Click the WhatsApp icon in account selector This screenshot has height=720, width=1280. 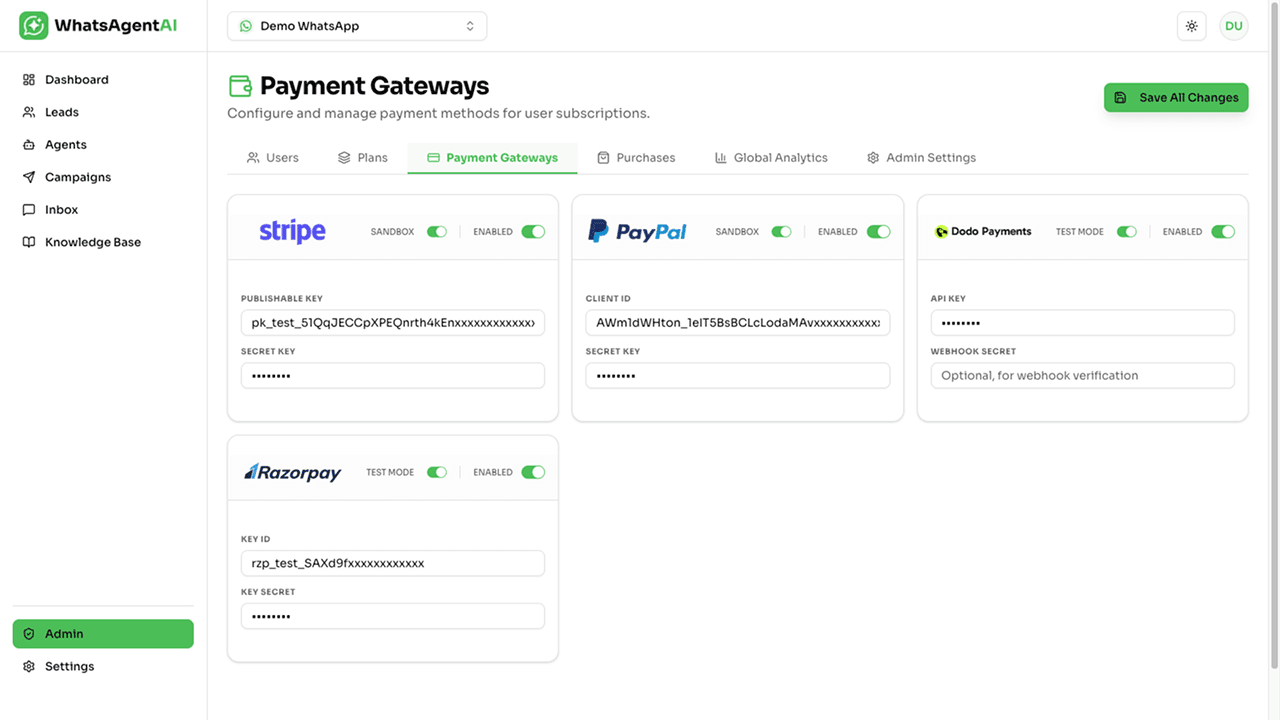click(x=246, y=26)
